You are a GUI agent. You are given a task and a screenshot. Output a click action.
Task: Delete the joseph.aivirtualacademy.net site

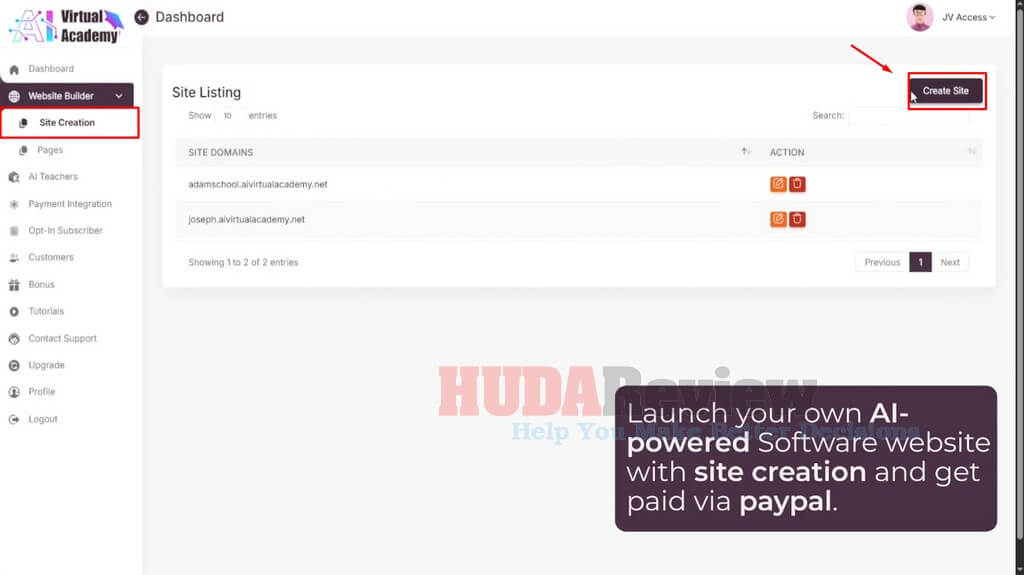click(x=797, y=219)
